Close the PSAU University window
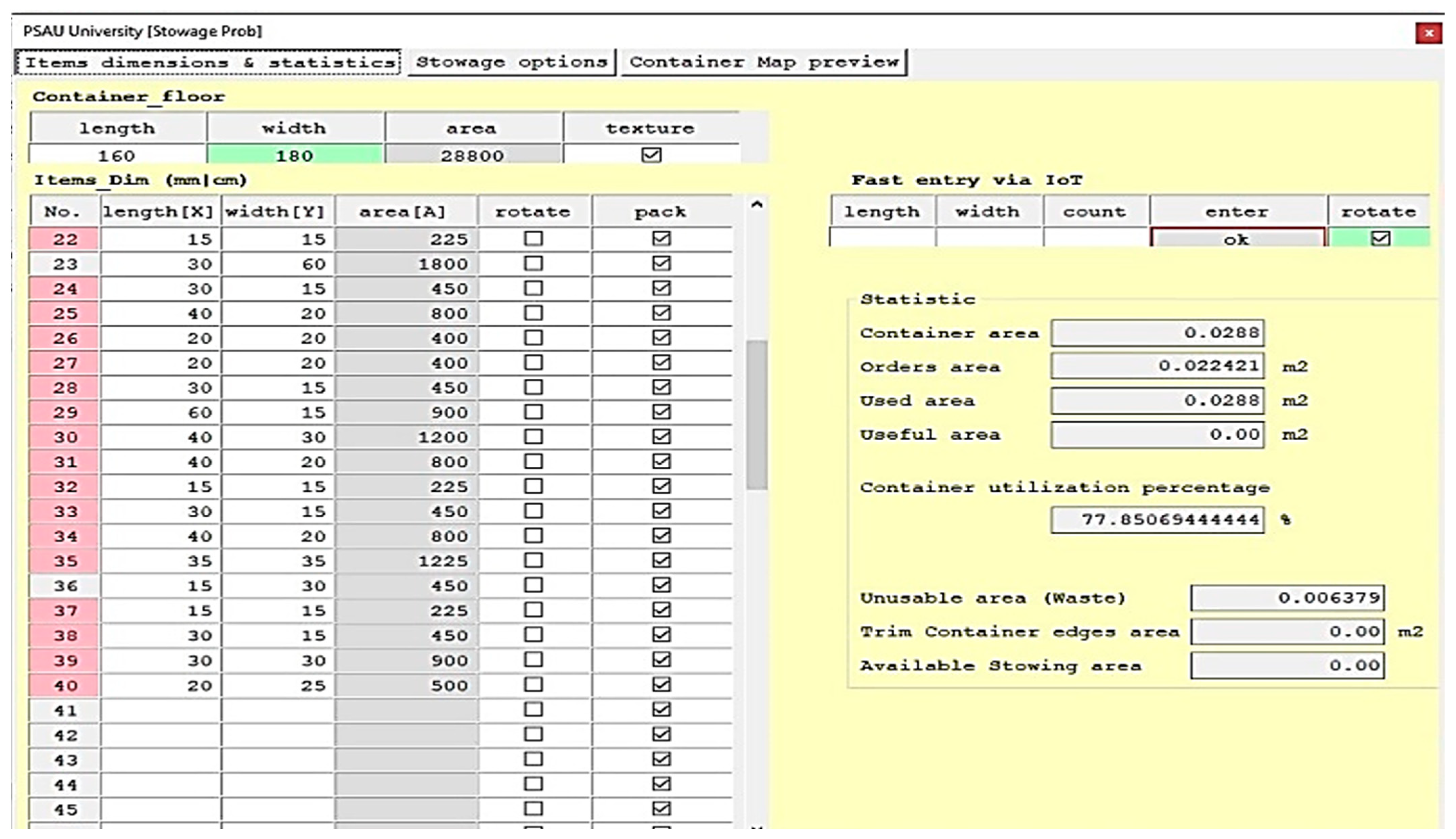This screenshot has height=839, width=1456. (1428, 33)
